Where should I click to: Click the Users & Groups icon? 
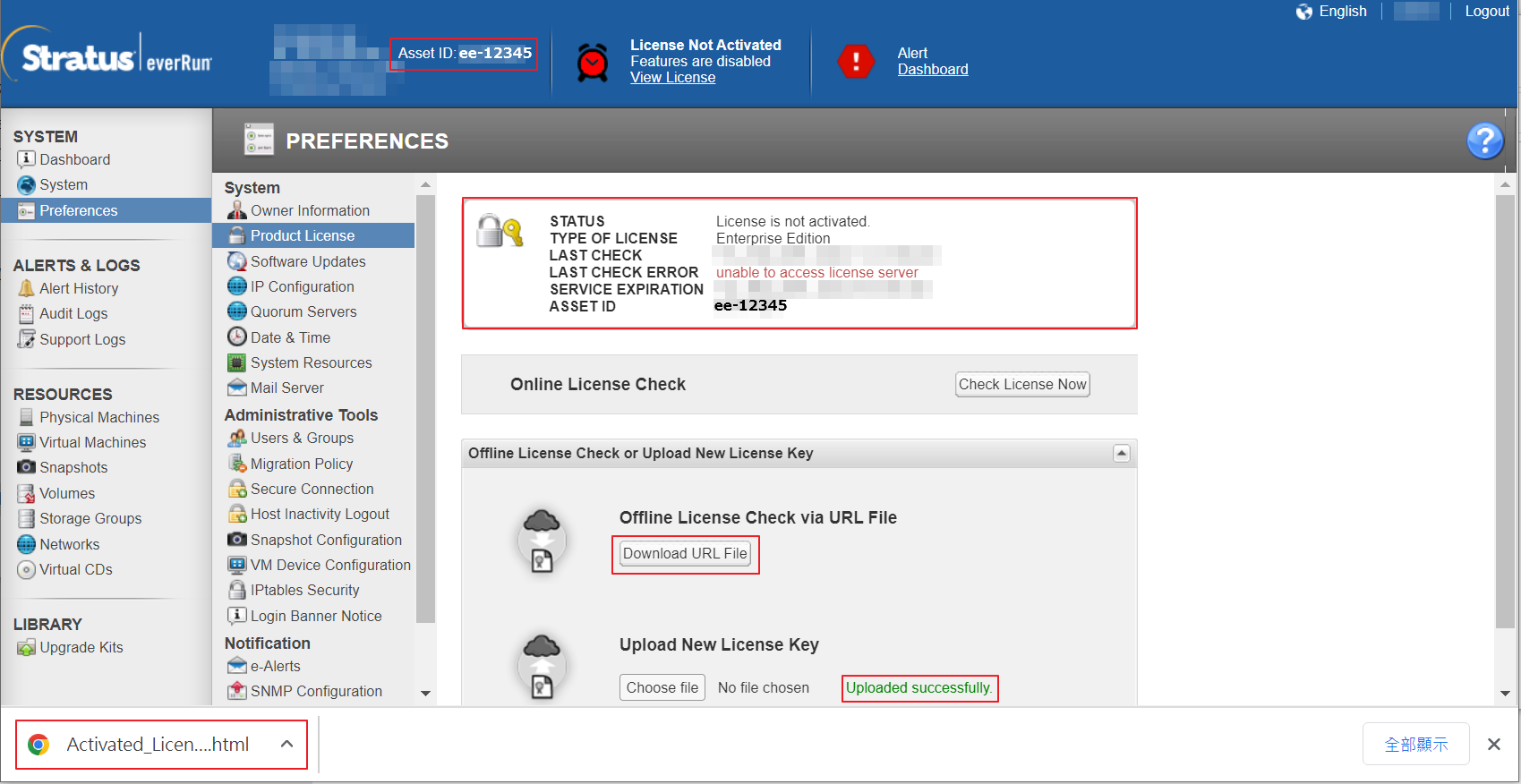coord(236,438)
